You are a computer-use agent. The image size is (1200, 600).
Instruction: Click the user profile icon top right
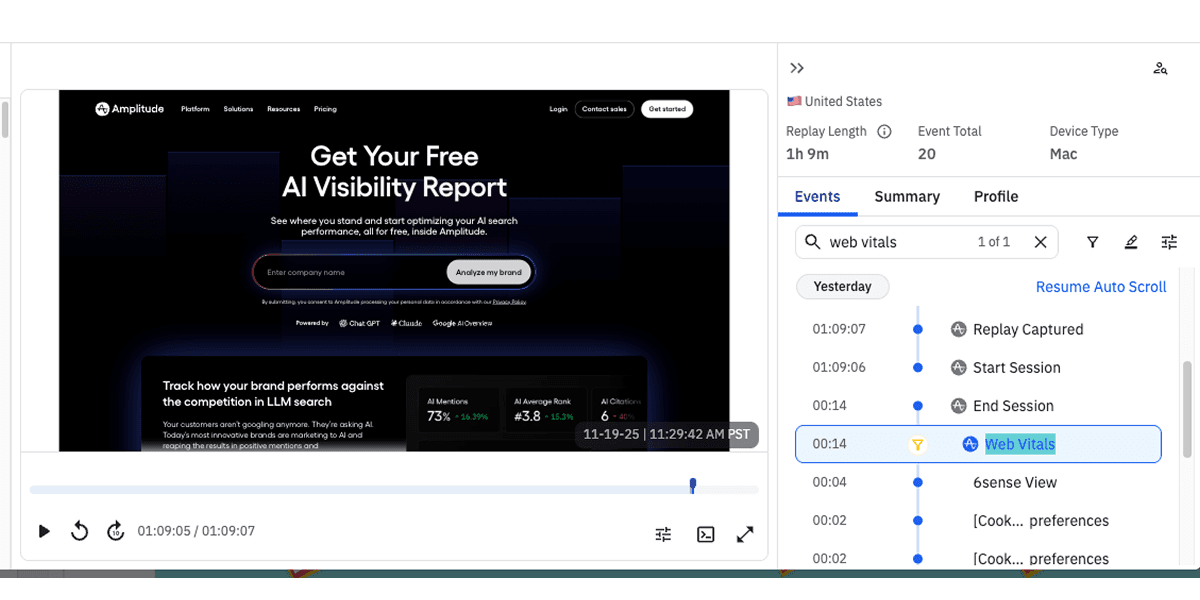tap(1159, 68)
